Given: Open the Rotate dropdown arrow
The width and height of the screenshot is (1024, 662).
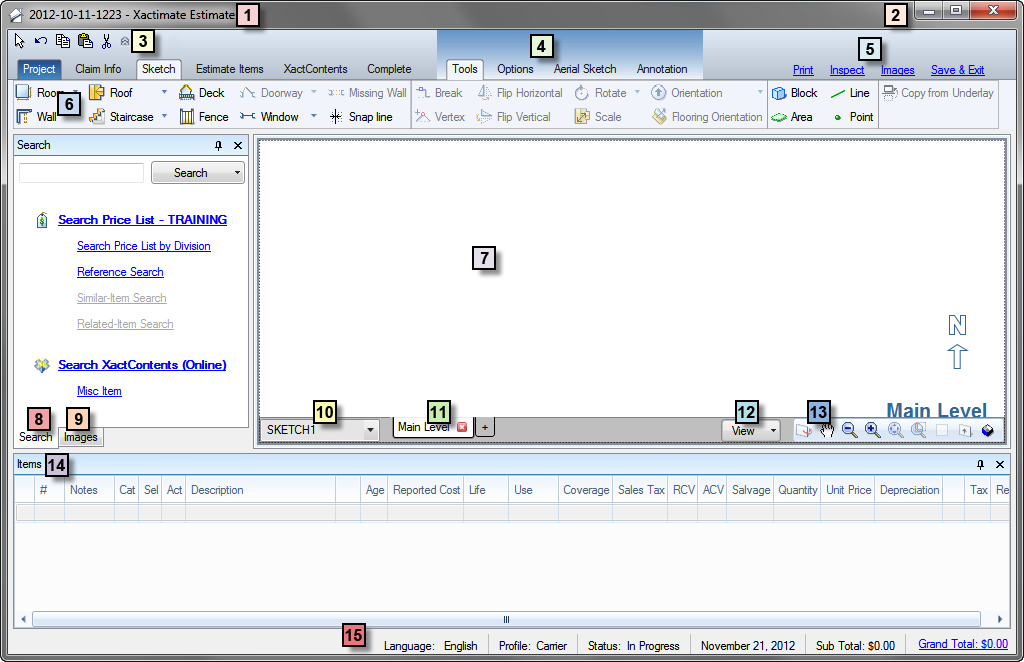Looking at the screenshot, I should (637, 92).
